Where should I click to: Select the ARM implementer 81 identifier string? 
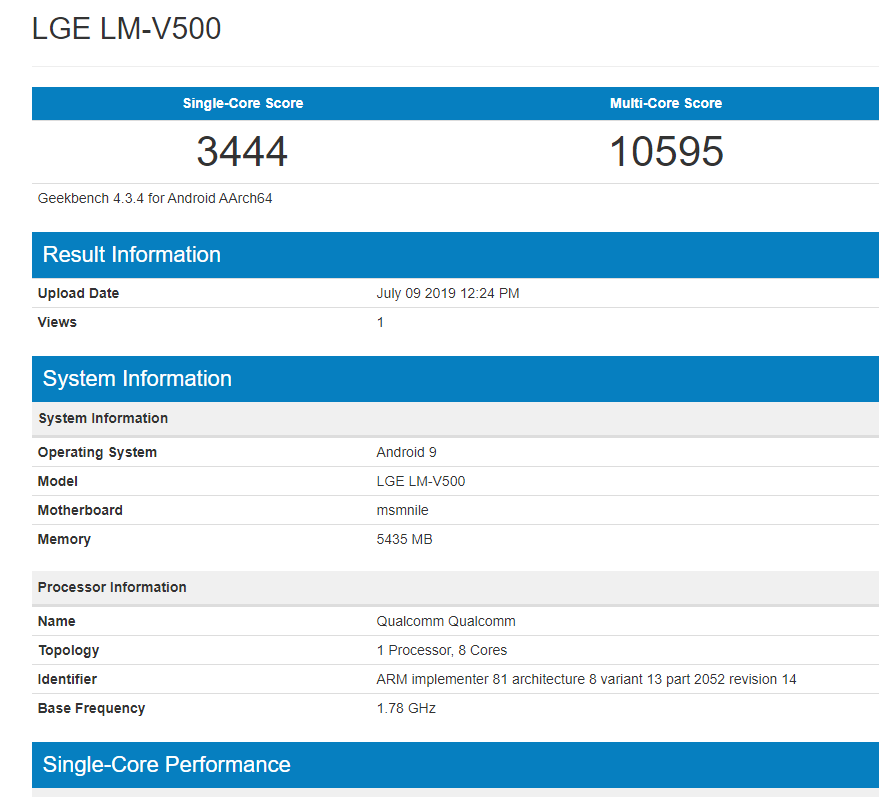pyautogui.click(x=586, y=679)
